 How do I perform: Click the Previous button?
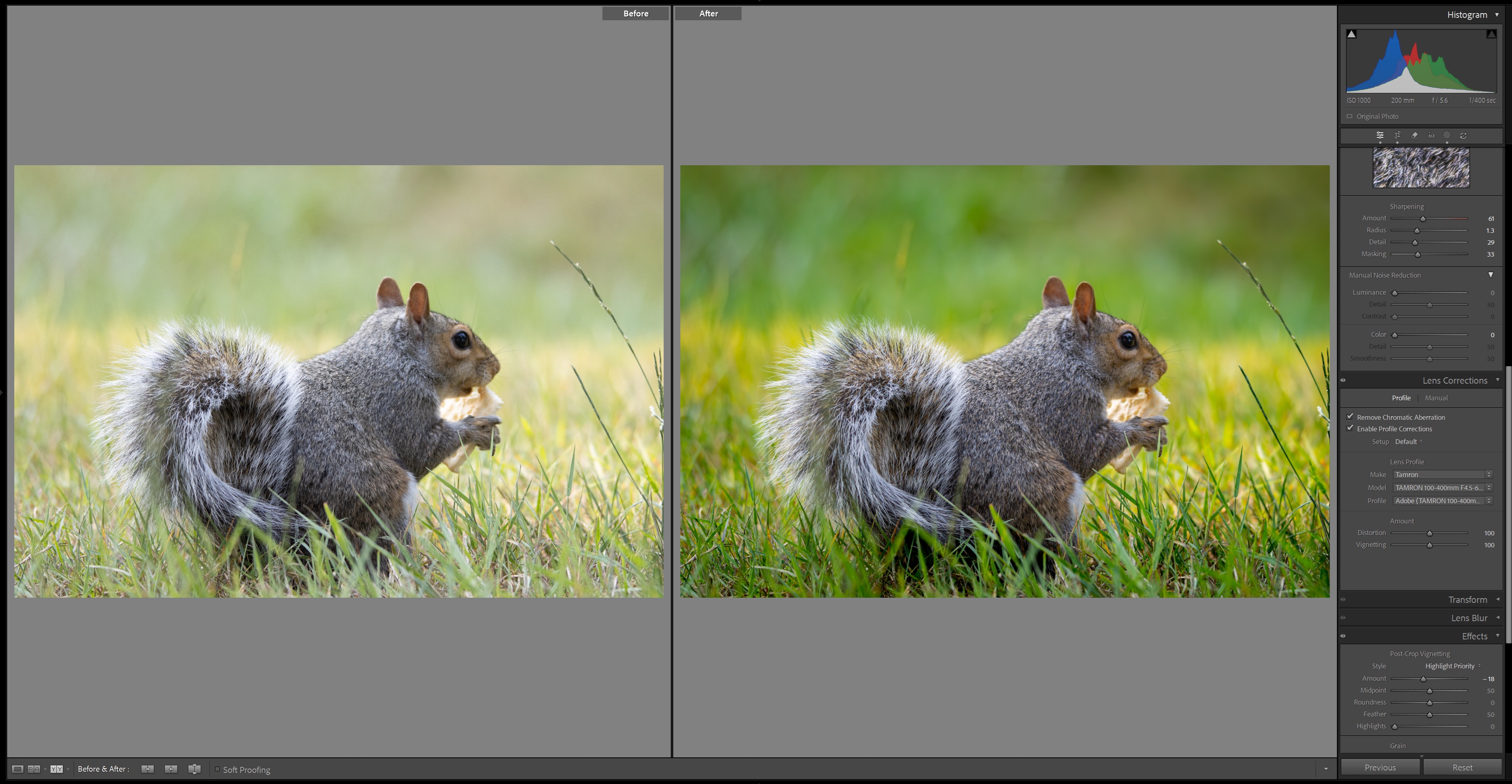click(x=1380, y=767)
